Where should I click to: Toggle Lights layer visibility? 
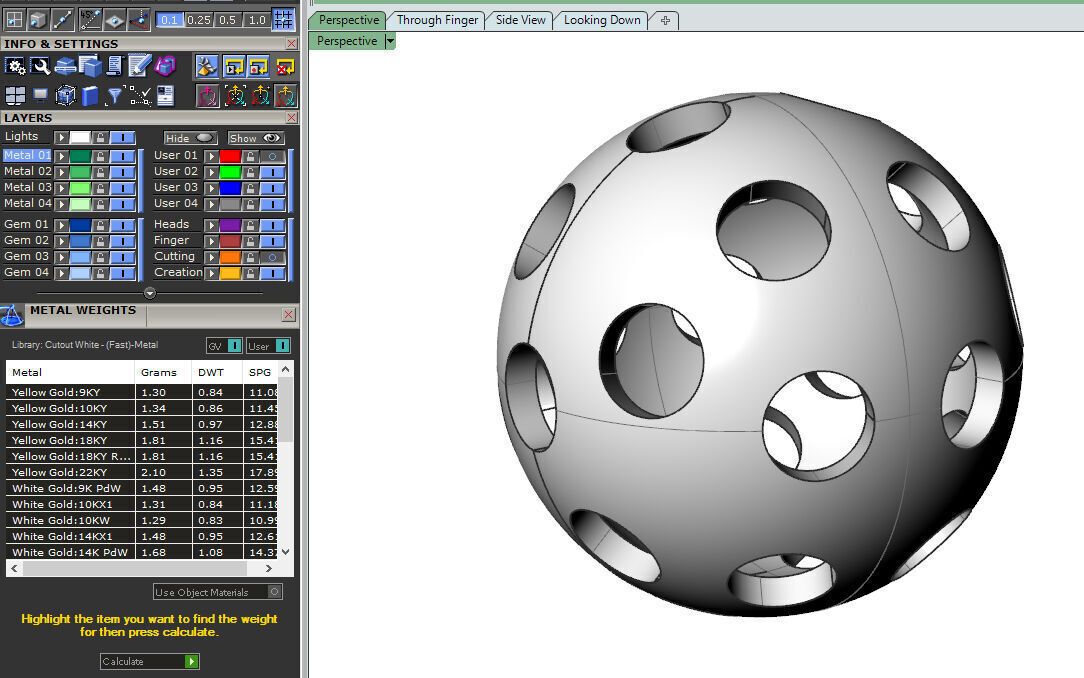click(x=122, y=138)
